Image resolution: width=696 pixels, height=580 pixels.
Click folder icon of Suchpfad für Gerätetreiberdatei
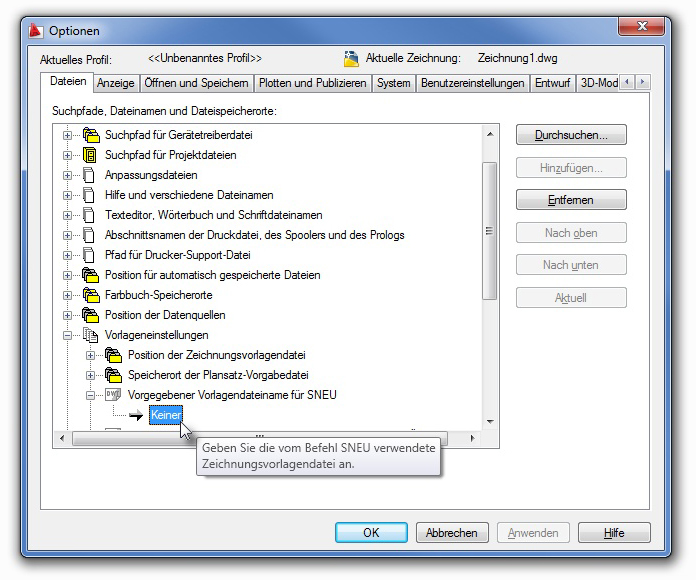click(x=91, y=135)
